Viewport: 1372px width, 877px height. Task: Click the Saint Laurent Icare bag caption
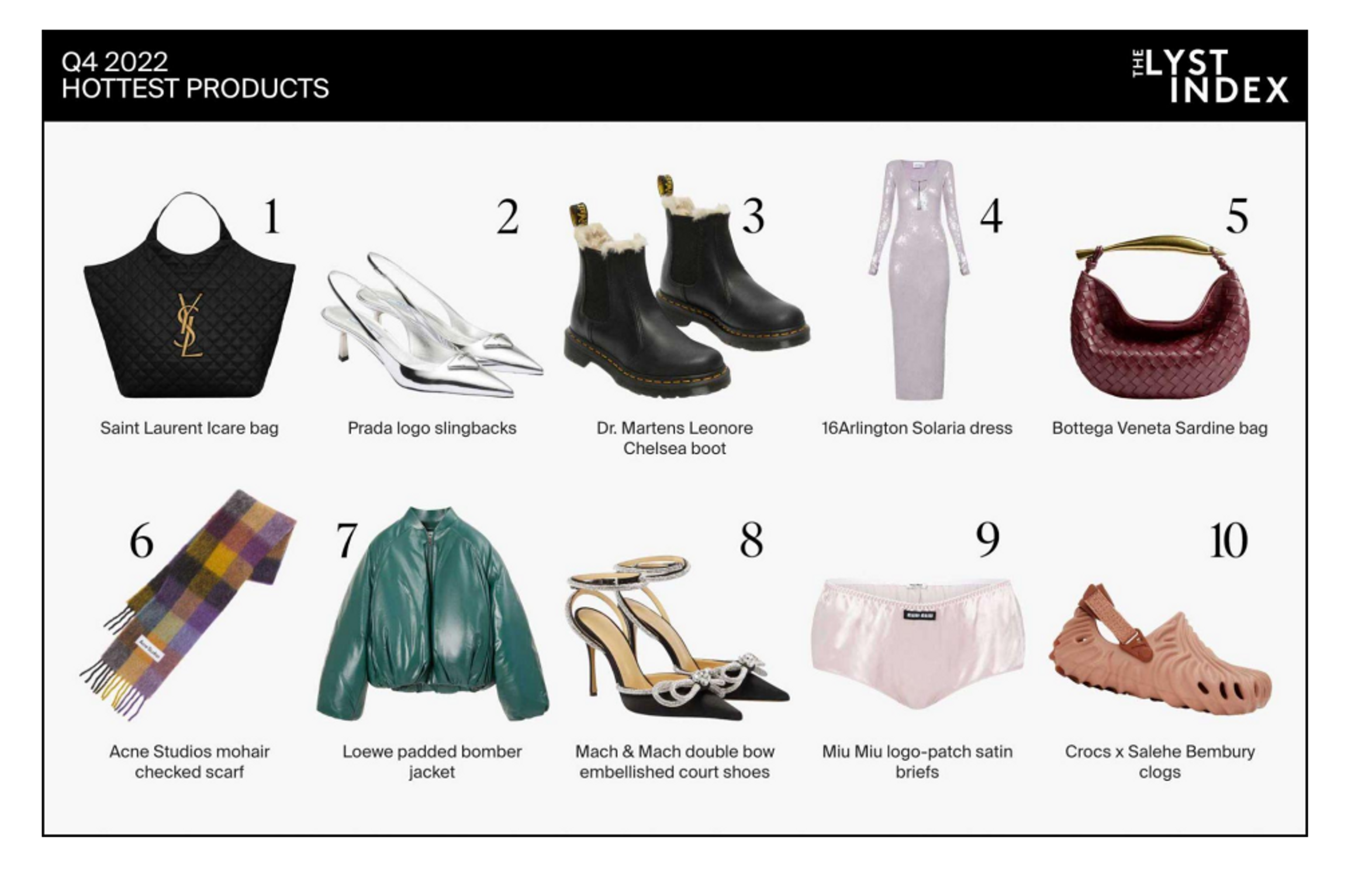click(189, 428)
